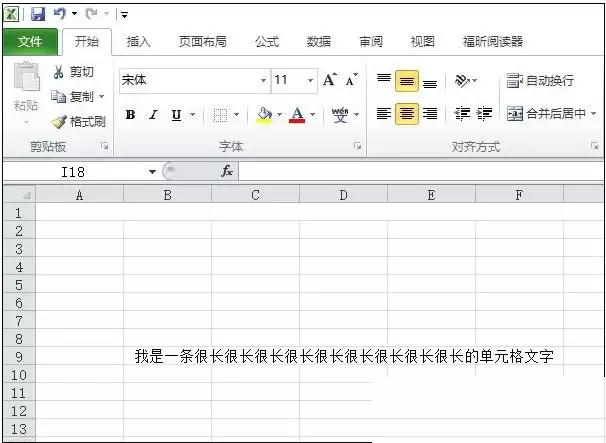Select column D header
This screenshot has width=606, height=443.
click(343, 195)
